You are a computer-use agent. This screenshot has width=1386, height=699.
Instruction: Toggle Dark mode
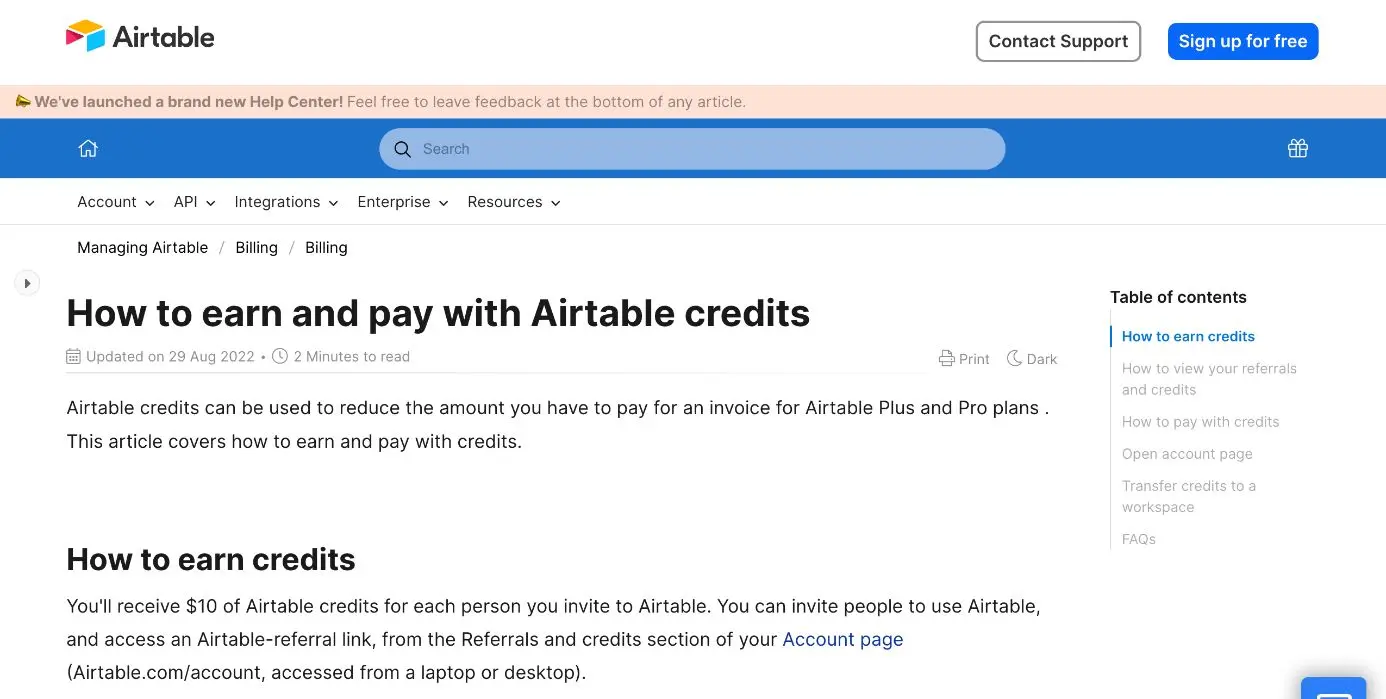tap(1031, 358)
